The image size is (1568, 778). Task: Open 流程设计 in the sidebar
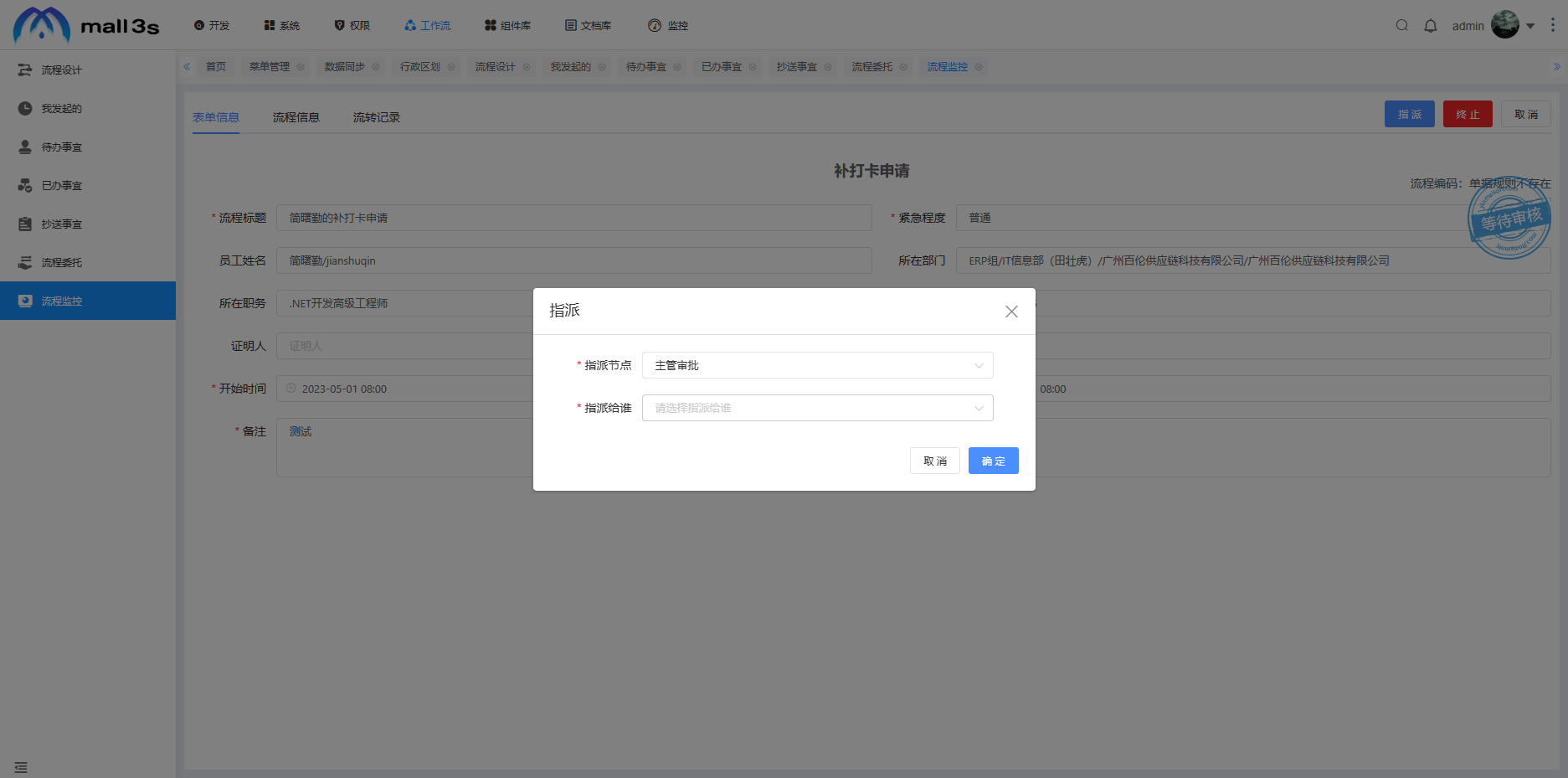(x=88, y=70)
